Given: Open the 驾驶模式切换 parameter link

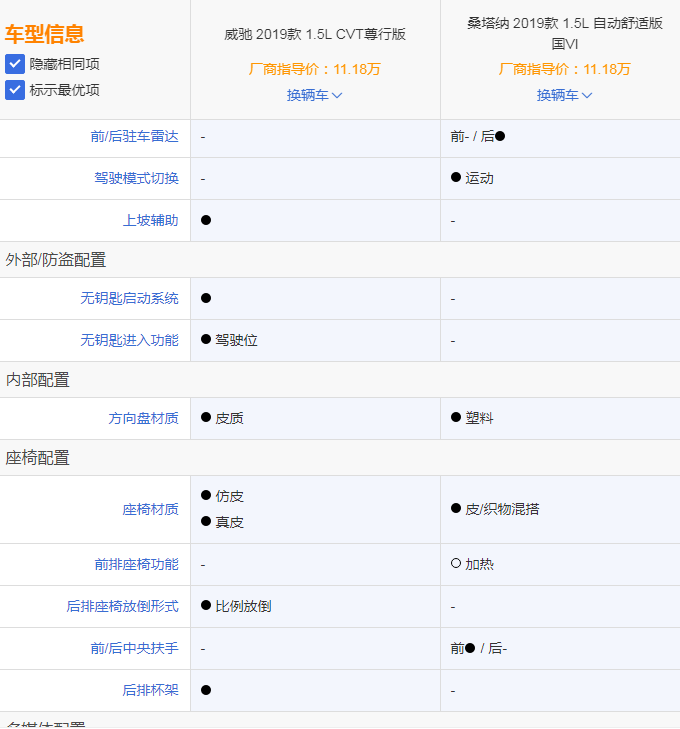Looking at the screenshot, I should pos(136,179).
